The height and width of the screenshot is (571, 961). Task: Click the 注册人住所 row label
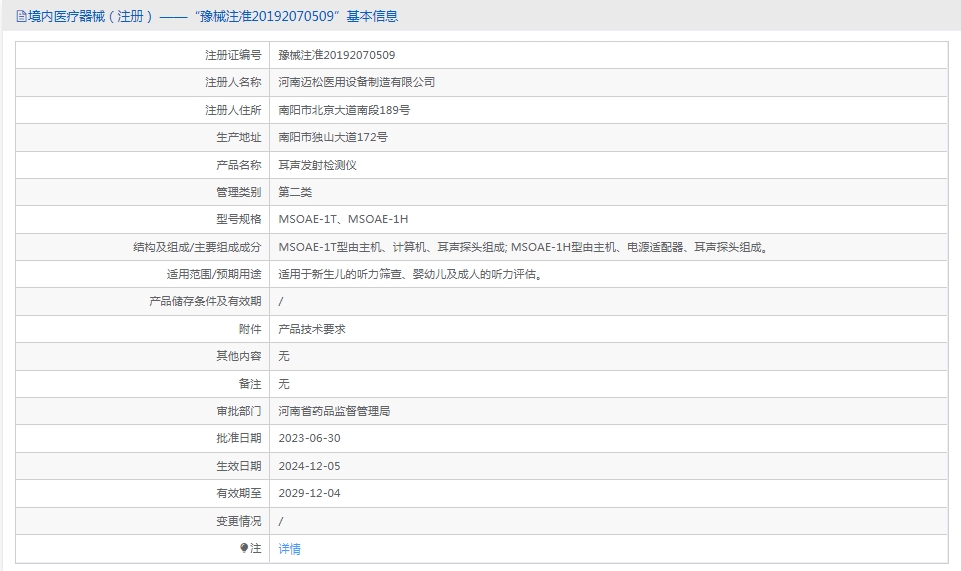[x=233, y=110]
